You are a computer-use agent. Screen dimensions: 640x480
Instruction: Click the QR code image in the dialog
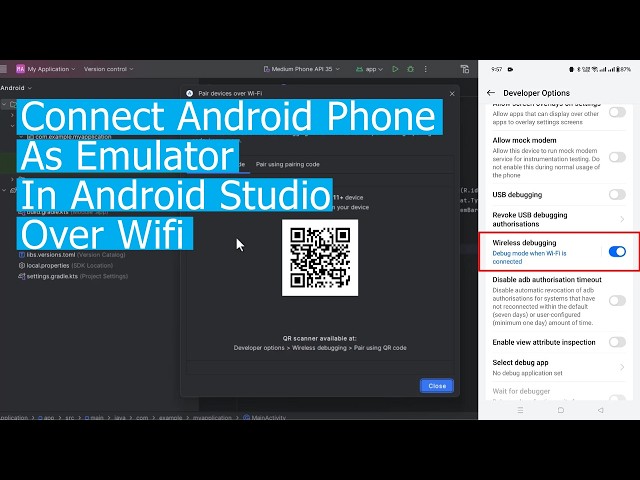point(320,258)
